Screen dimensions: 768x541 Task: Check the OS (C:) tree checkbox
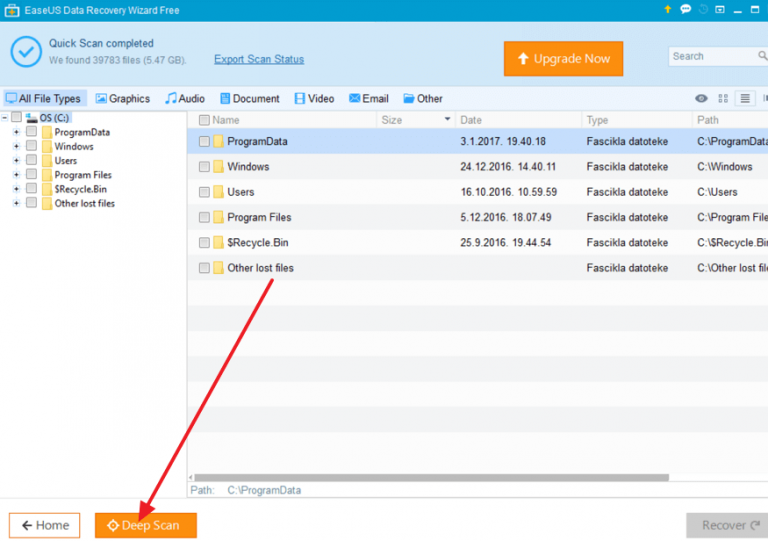[16, 117]
